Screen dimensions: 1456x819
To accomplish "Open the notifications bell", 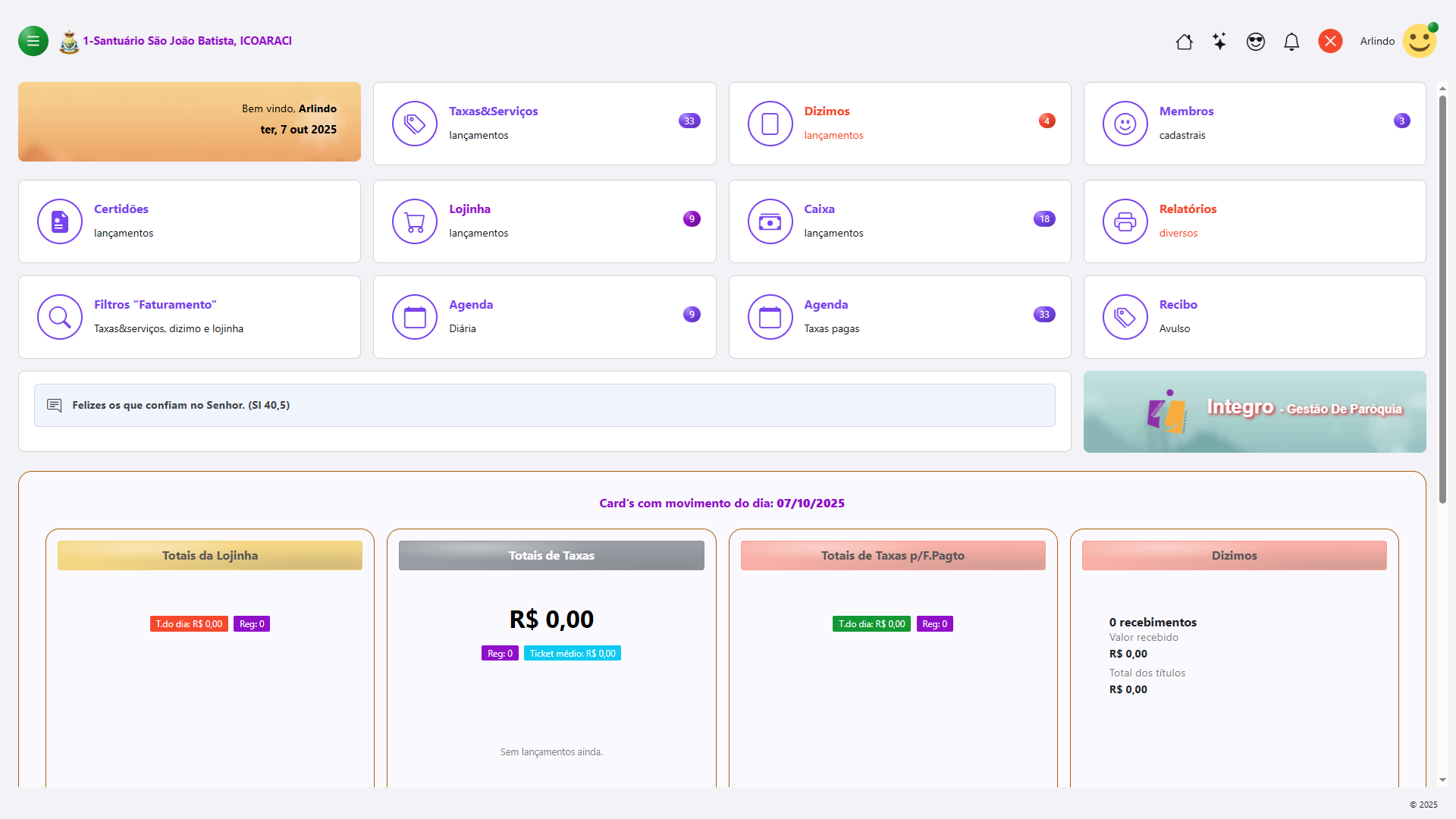I will pos(1291,42).
